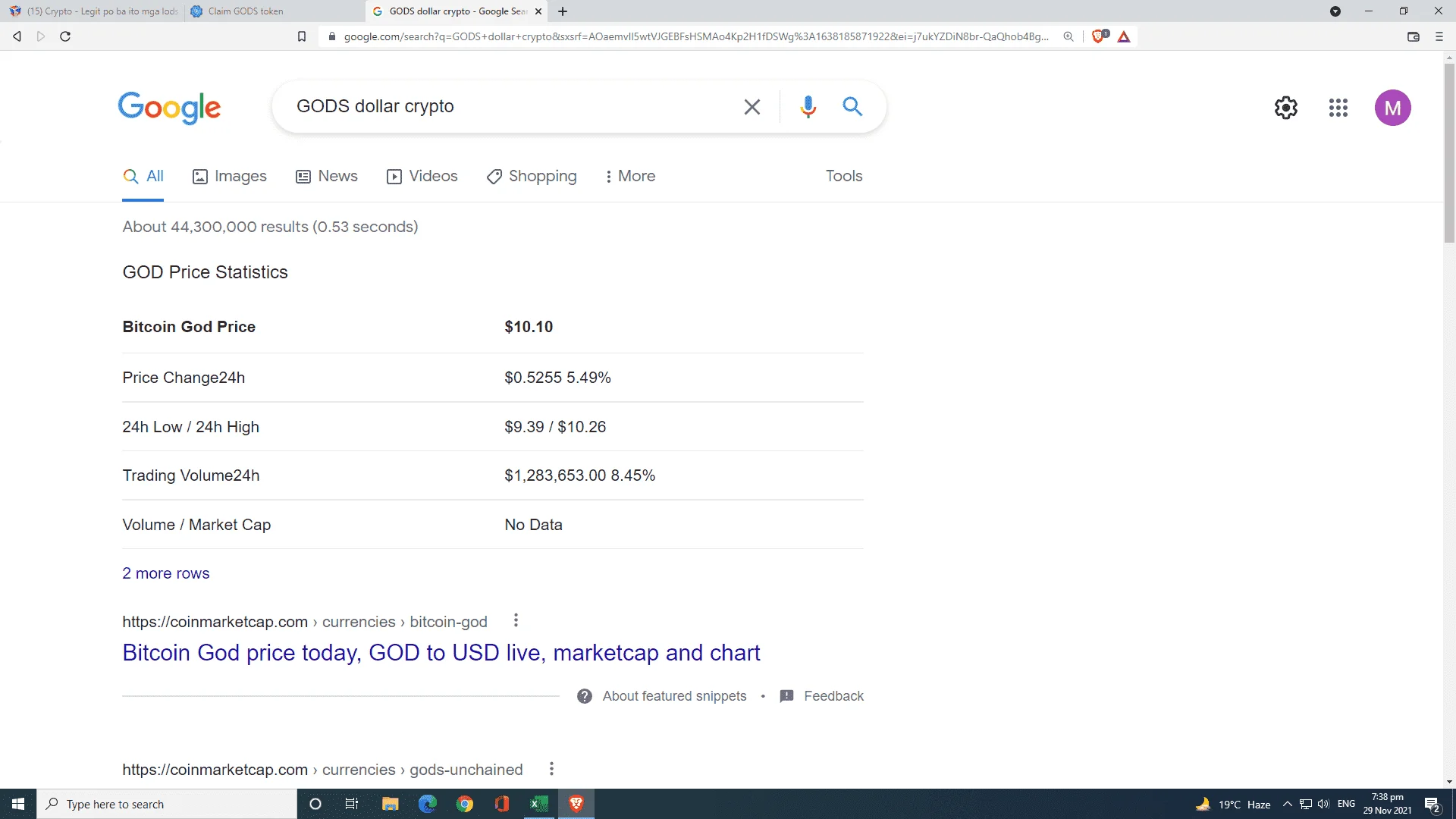Switch to News results tab

click(327, 176)
